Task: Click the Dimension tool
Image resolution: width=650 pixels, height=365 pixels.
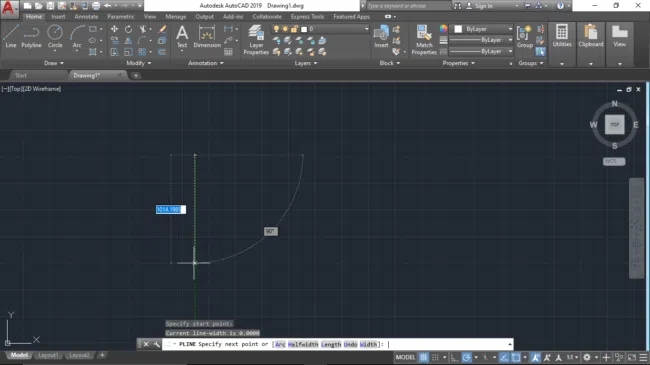Action: coord(207,36)
